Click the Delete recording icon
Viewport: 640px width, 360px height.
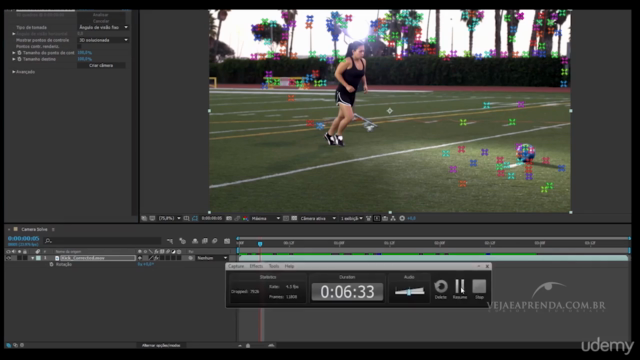point(440,287)
